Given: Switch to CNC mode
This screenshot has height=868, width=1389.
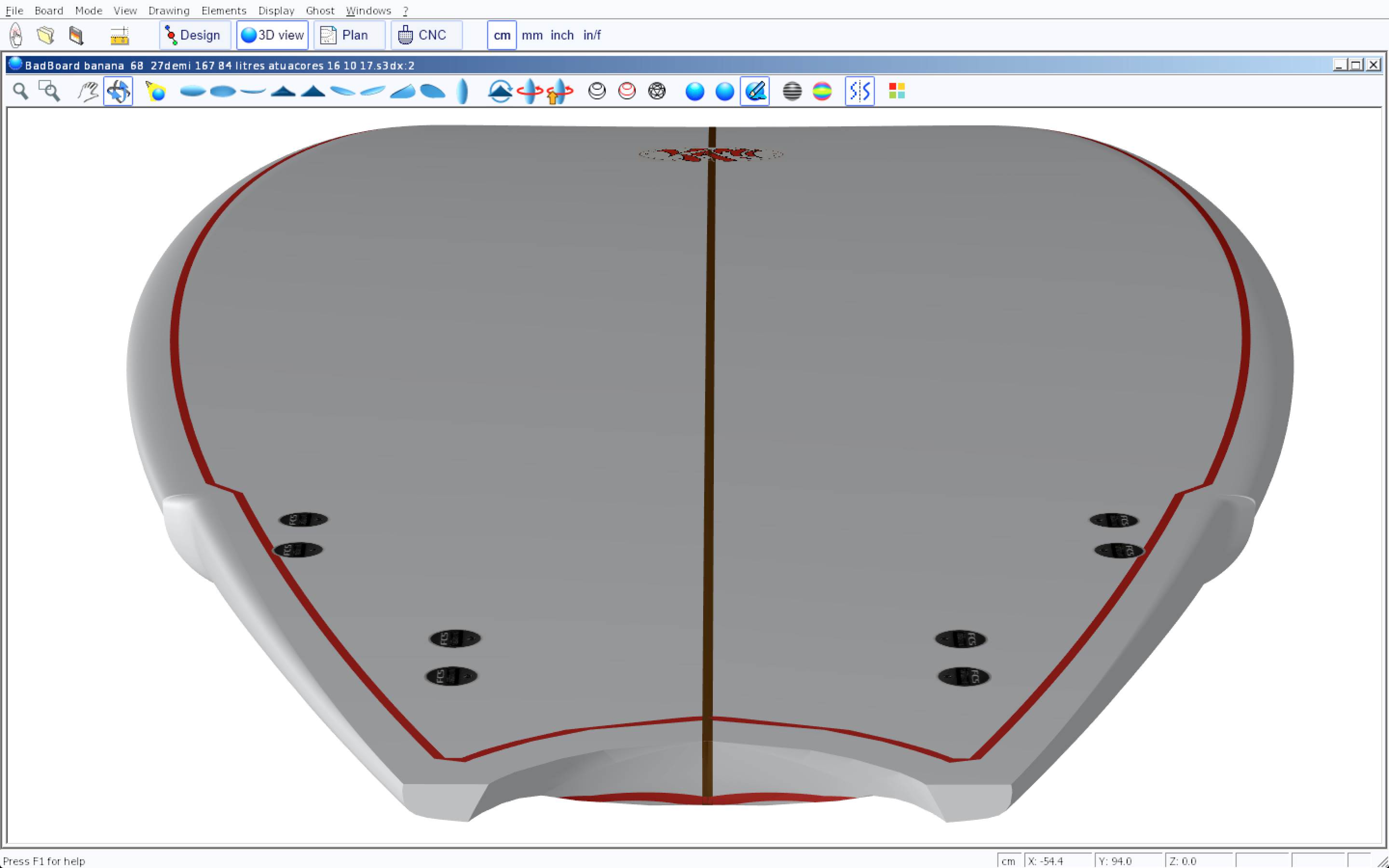Looking at the screenshot, I should click(x=426, y=35).
